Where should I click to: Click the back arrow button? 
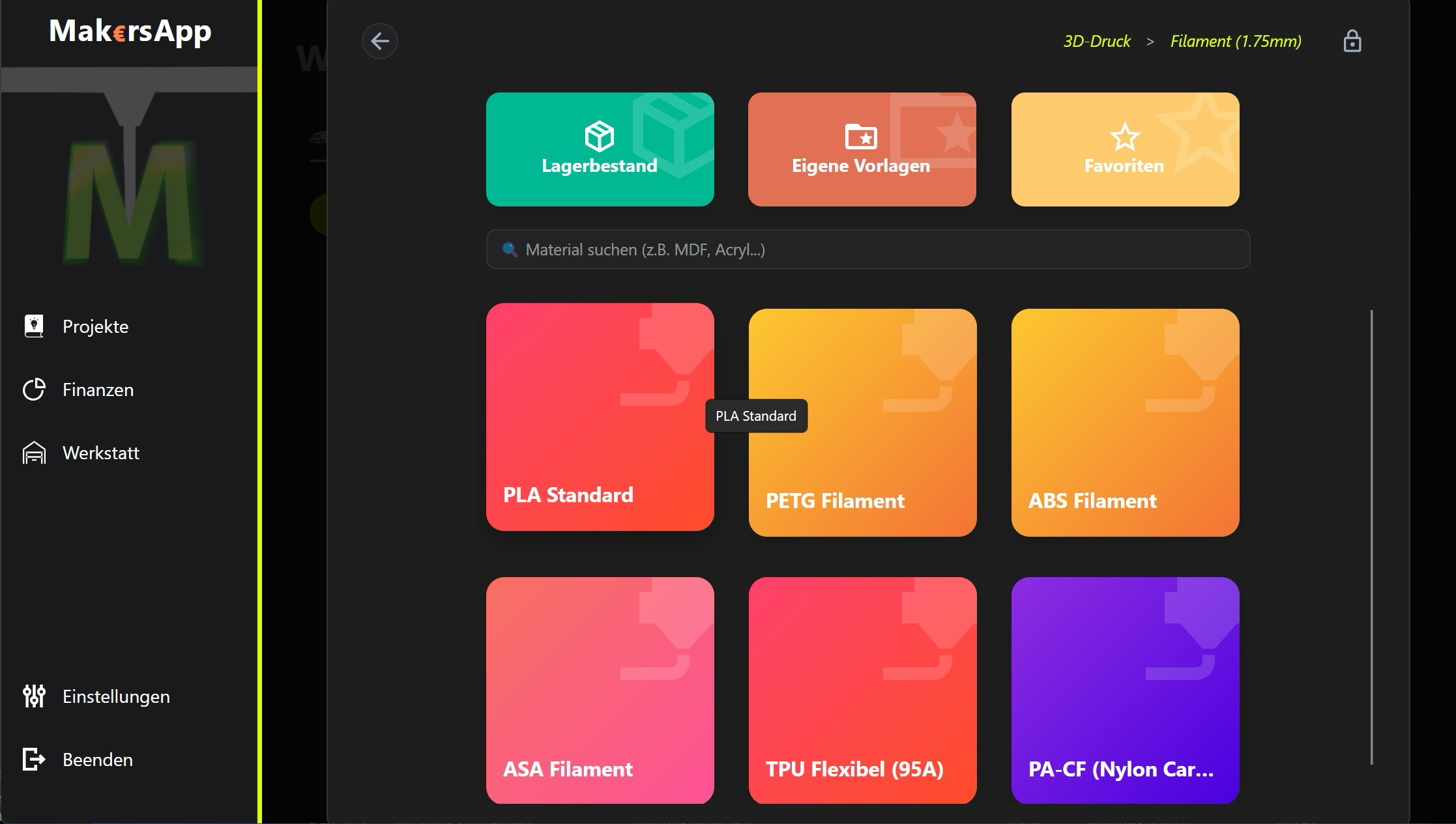click(x=380, y=41)
